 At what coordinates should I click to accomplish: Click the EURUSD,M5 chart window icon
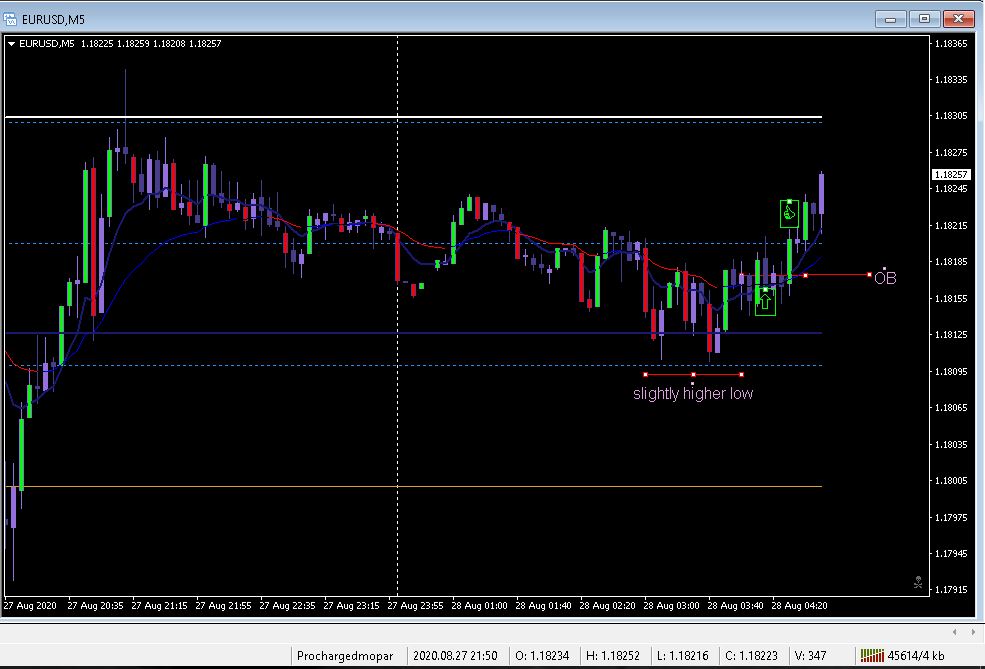[x=10, y=19]
